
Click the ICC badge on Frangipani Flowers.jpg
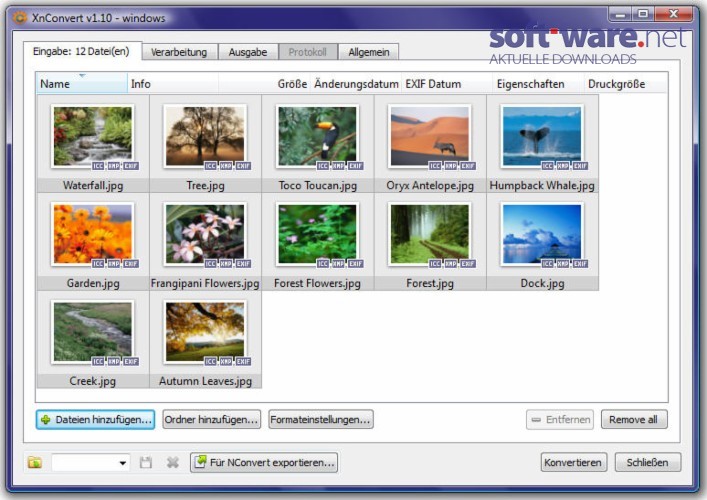211,264
